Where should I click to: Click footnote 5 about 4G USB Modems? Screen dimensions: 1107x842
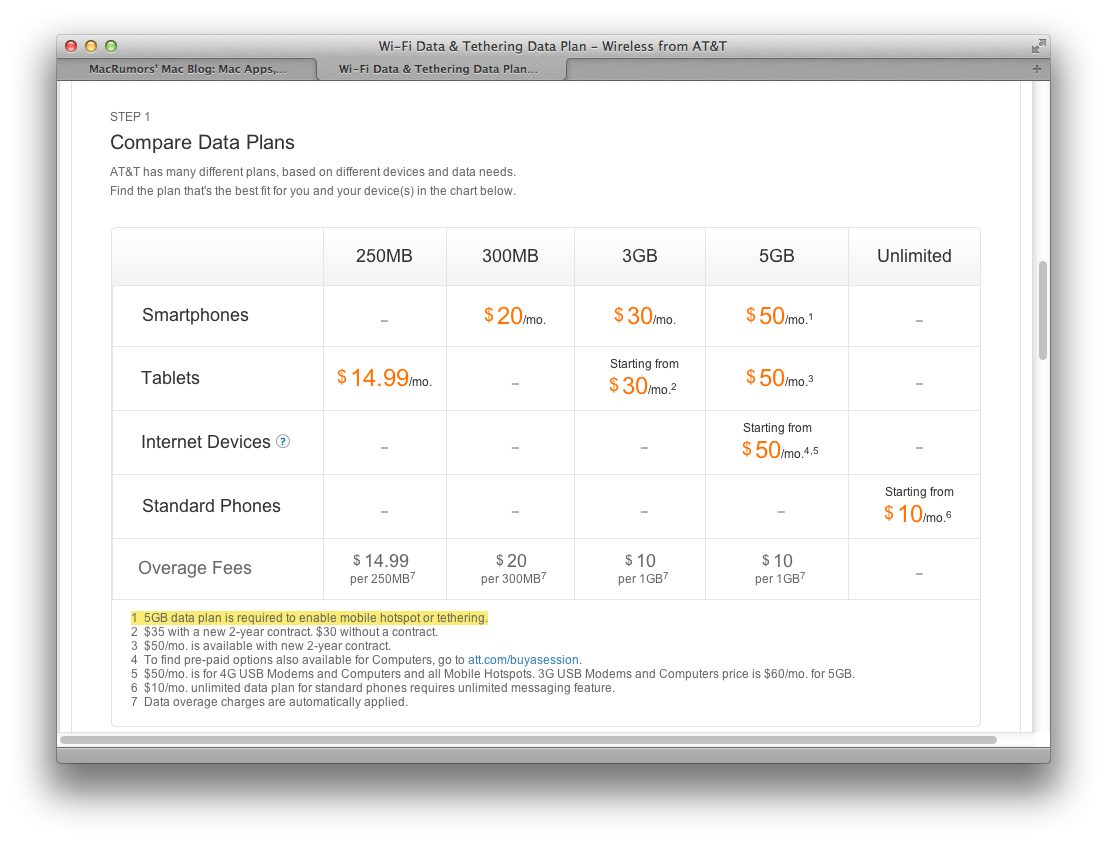coord(493,674)
